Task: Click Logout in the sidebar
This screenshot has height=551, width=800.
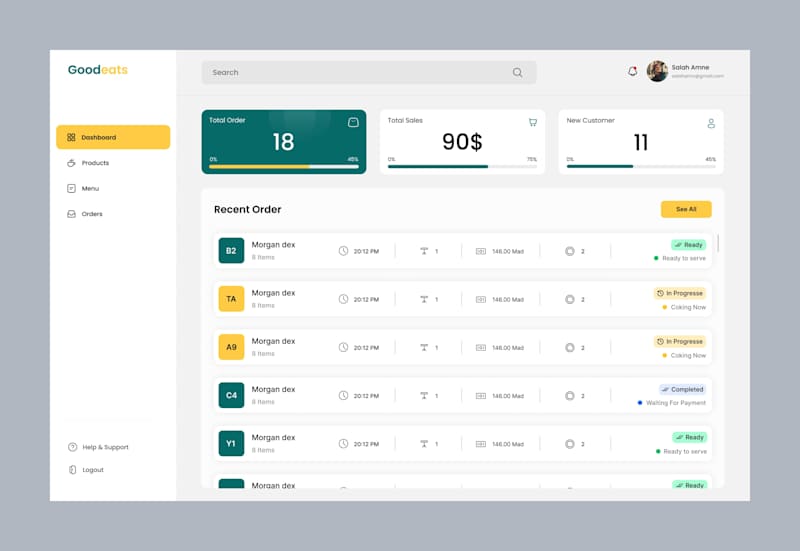Action: click(86, 470)
